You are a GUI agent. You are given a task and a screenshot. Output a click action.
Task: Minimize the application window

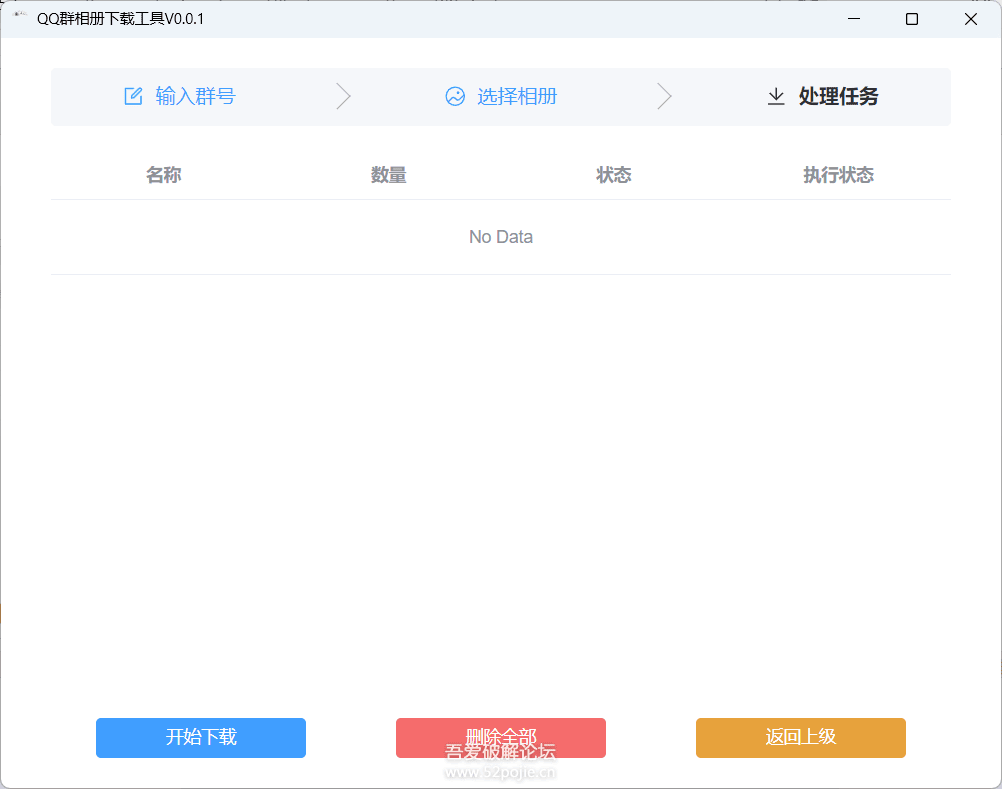[852, 18]
